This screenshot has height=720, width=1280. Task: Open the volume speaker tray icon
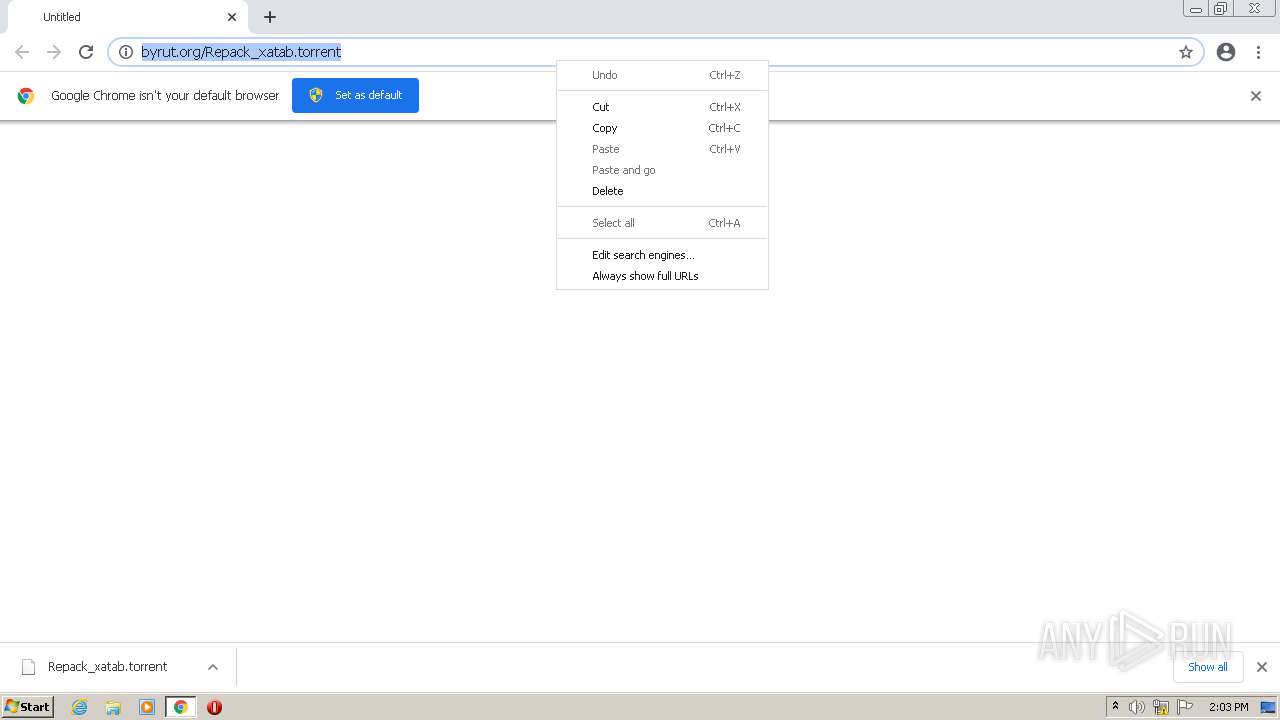tap(1137, 707)
